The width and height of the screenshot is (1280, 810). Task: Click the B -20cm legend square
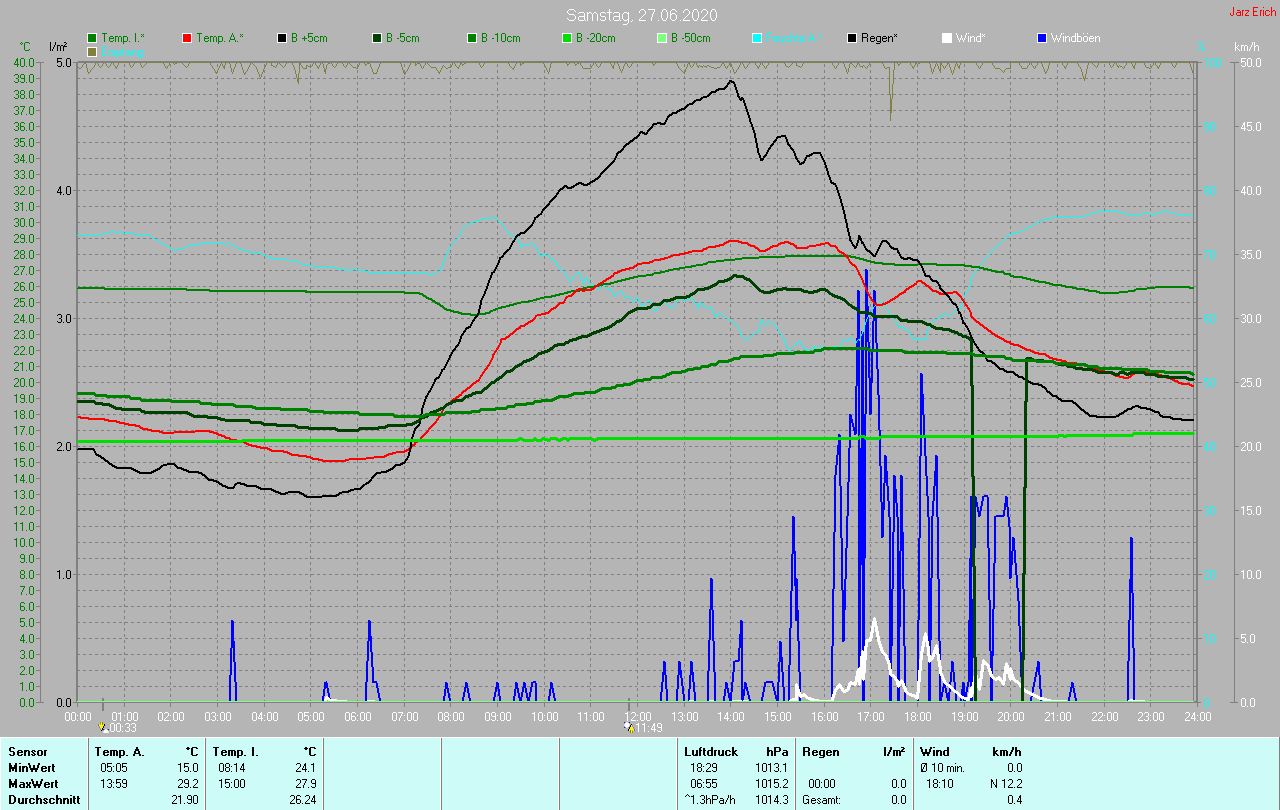pos(567,38)
